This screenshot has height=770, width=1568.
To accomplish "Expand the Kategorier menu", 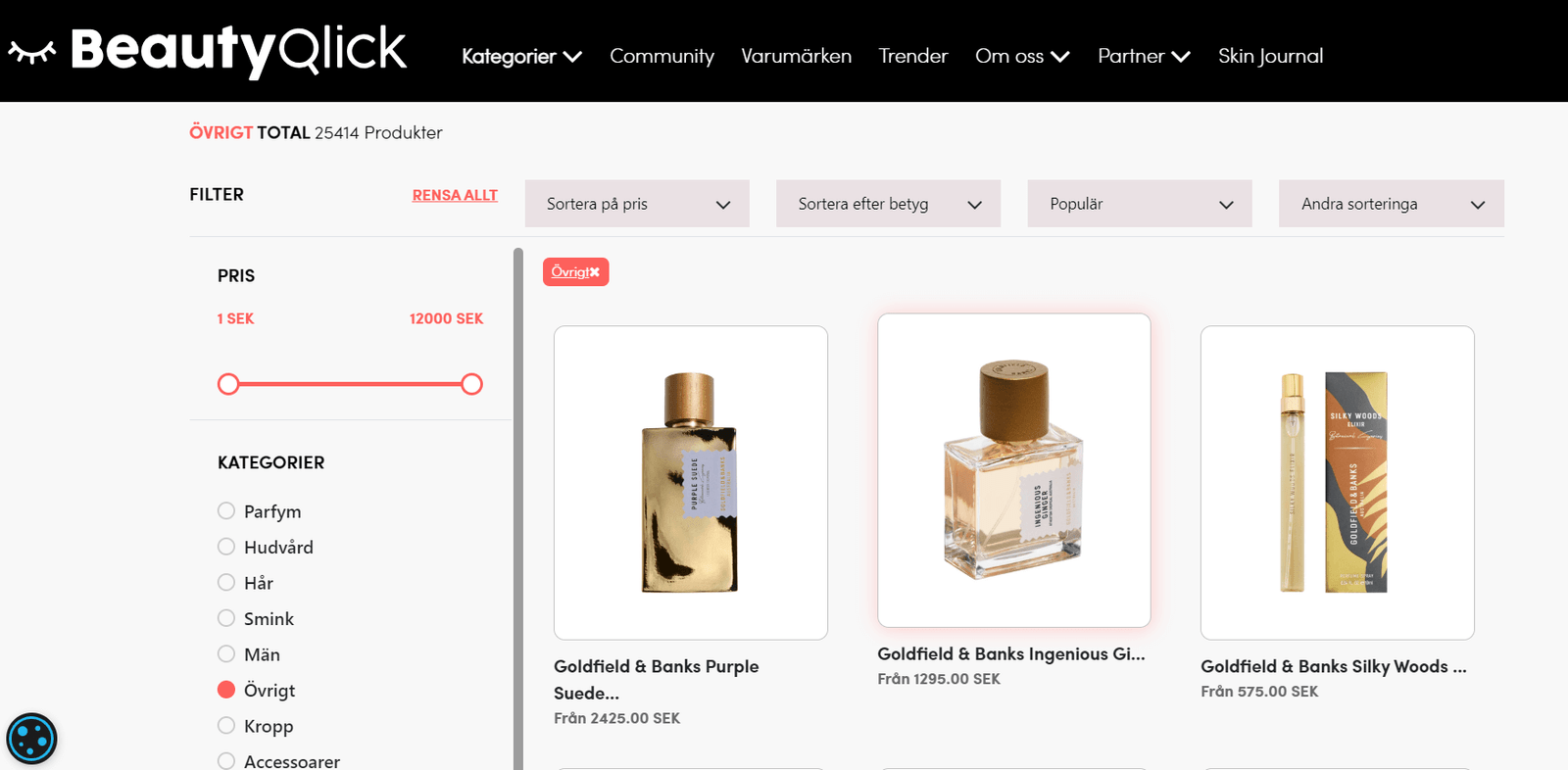I will point(521,57).
